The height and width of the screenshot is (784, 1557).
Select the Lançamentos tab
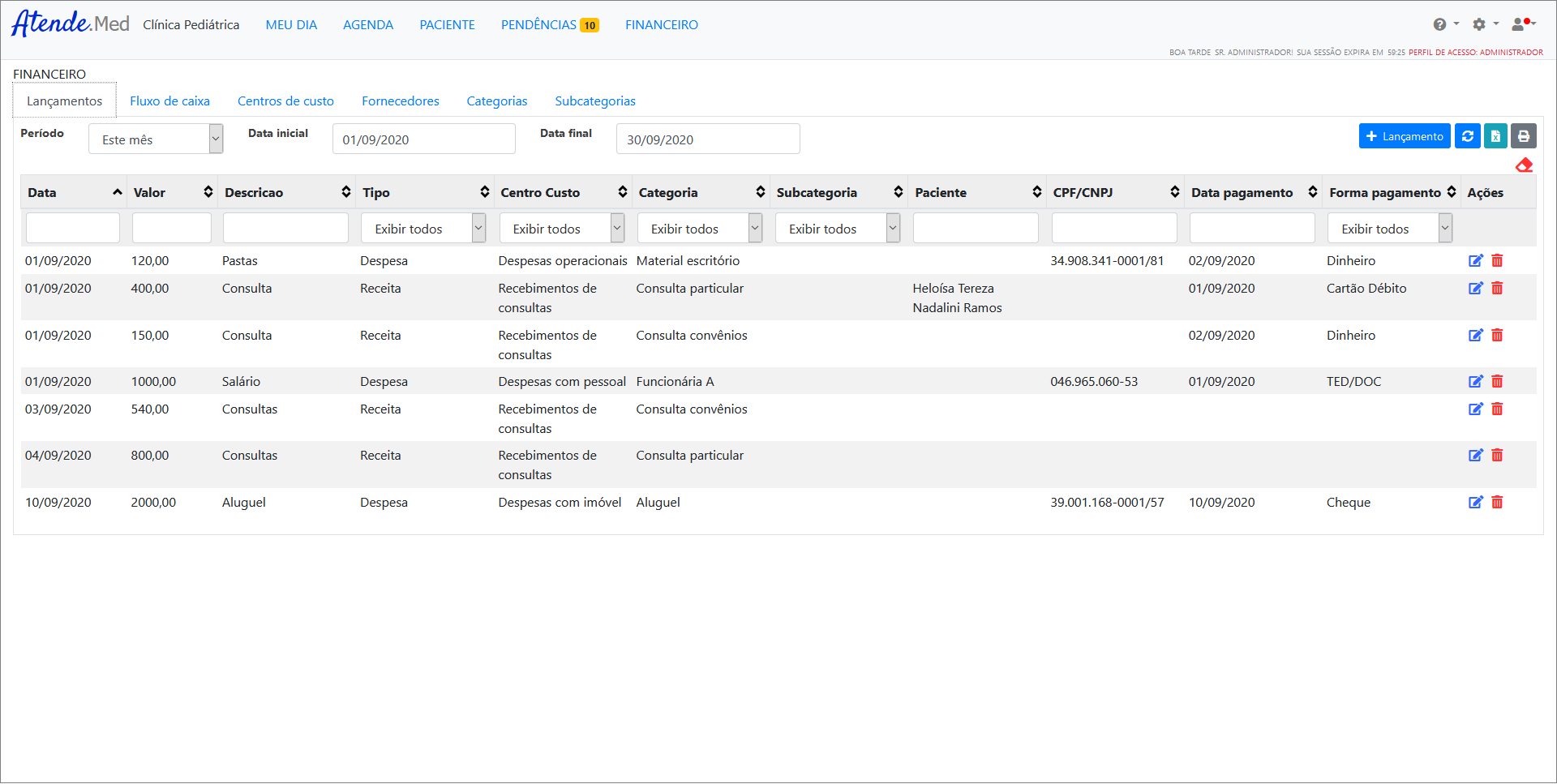coord(65,101)
